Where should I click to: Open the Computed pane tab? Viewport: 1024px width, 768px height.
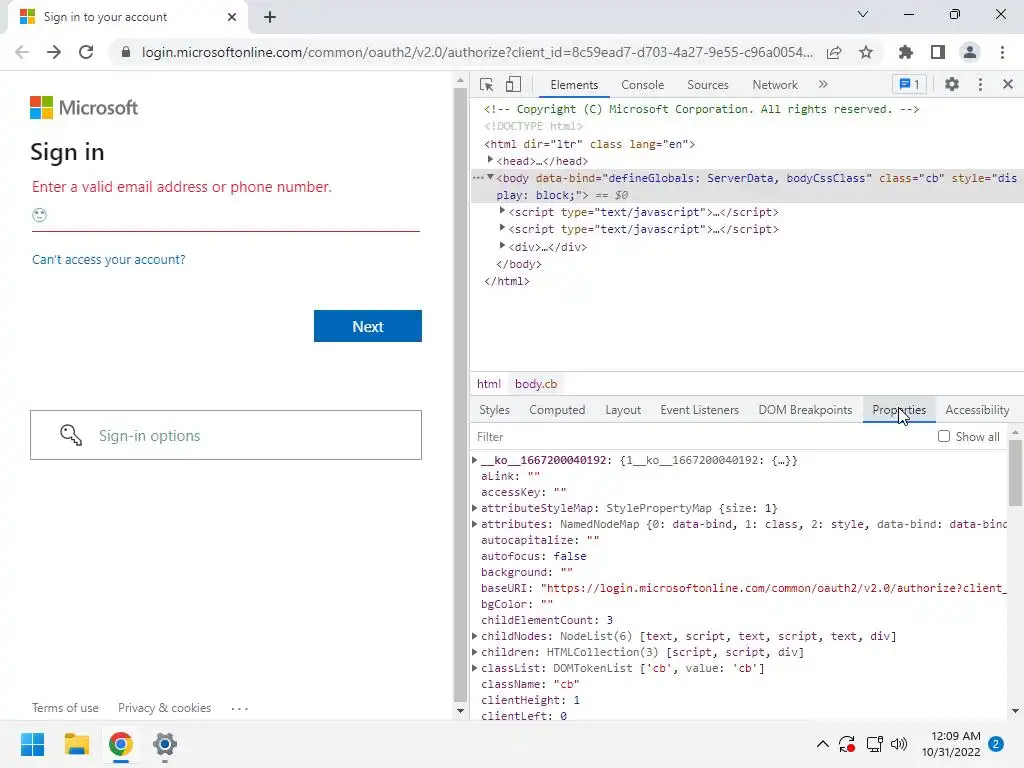(x=557, y=409)
